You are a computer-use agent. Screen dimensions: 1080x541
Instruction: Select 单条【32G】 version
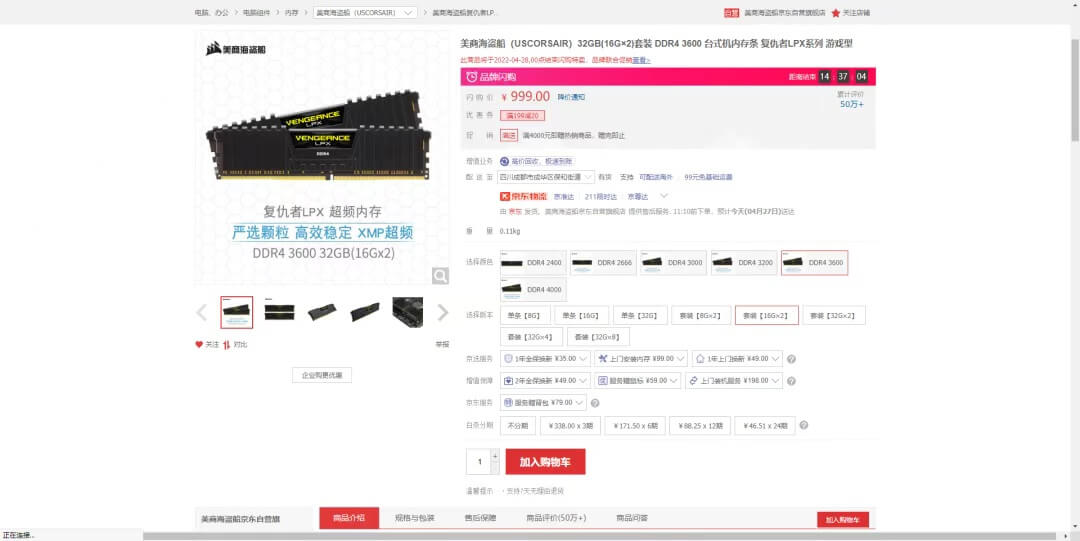click(640, 315)
